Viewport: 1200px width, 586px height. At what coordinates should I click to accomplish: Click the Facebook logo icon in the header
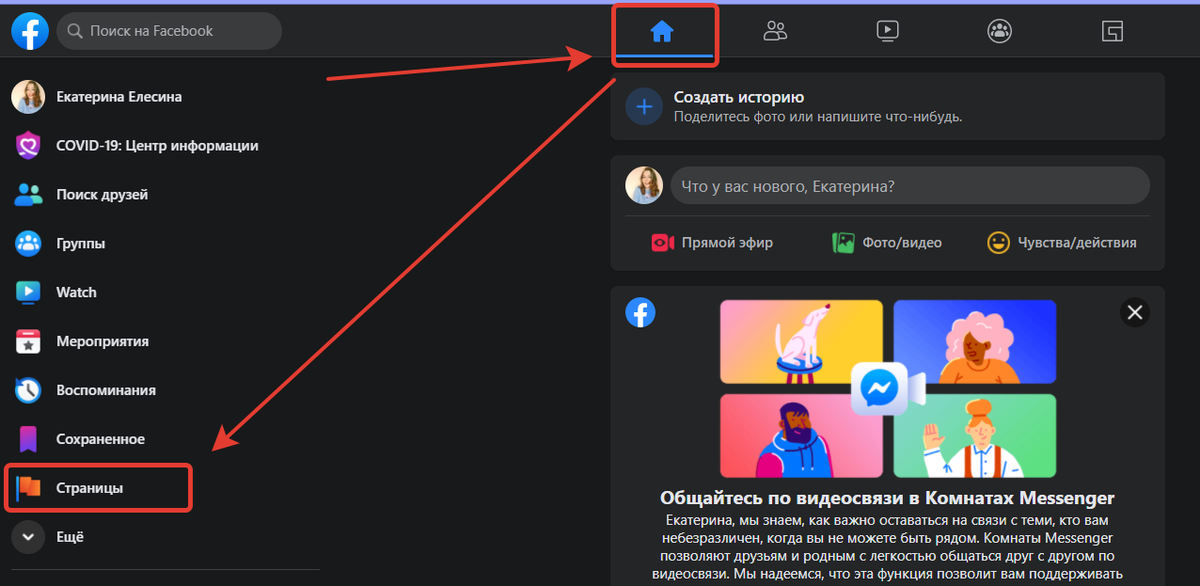(30, 31)
